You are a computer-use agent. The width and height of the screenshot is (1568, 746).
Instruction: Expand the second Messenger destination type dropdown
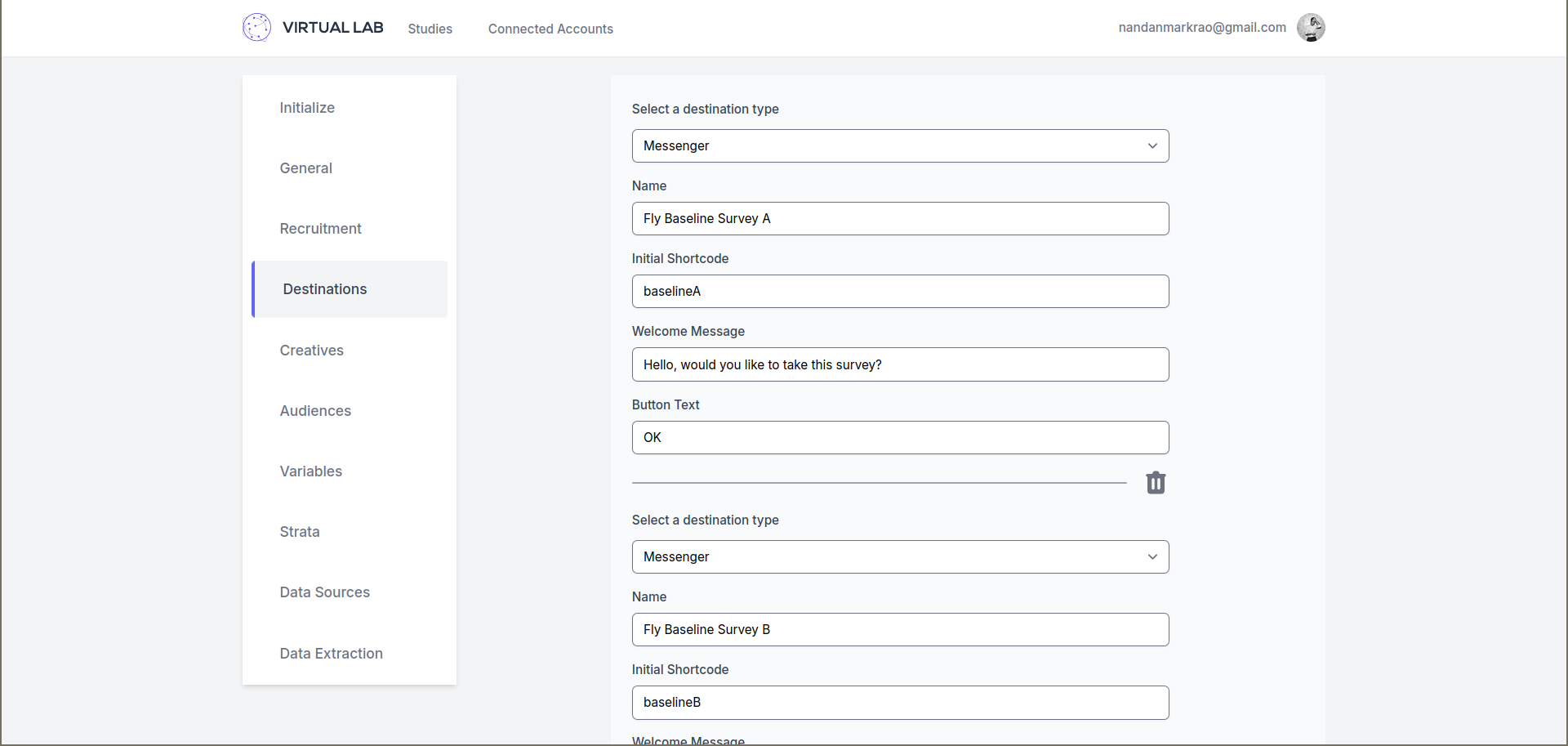(900, 556)
